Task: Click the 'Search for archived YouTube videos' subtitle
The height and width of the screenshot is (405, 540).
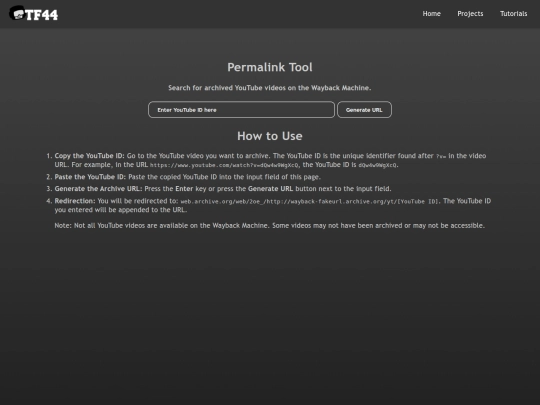Action: (270, 88)
